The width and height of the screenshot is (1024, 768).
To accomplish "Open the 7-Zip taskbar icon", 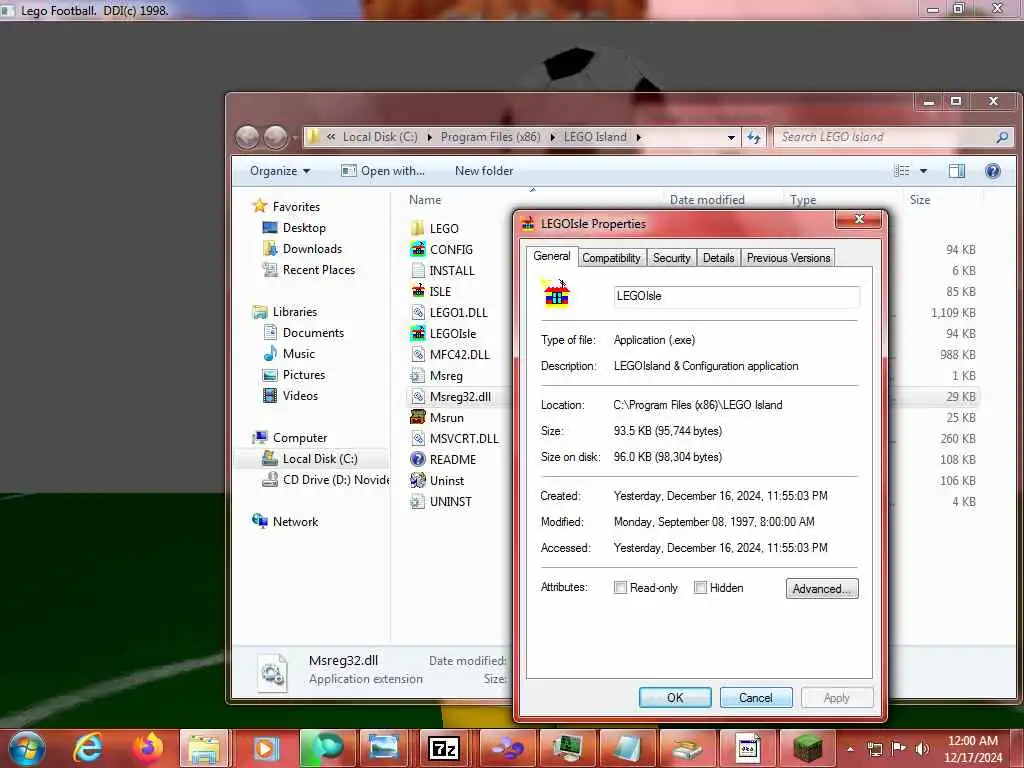I will (444, 748).
